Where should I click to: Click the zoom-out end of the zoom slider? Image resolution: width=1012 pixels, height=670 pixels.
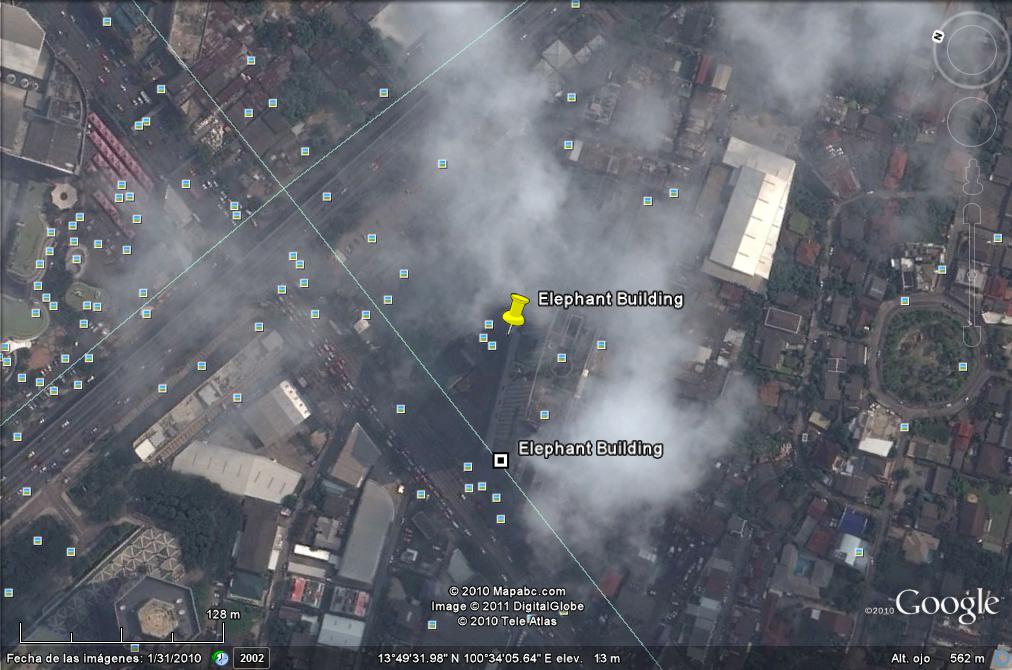(x=972, y=336)
